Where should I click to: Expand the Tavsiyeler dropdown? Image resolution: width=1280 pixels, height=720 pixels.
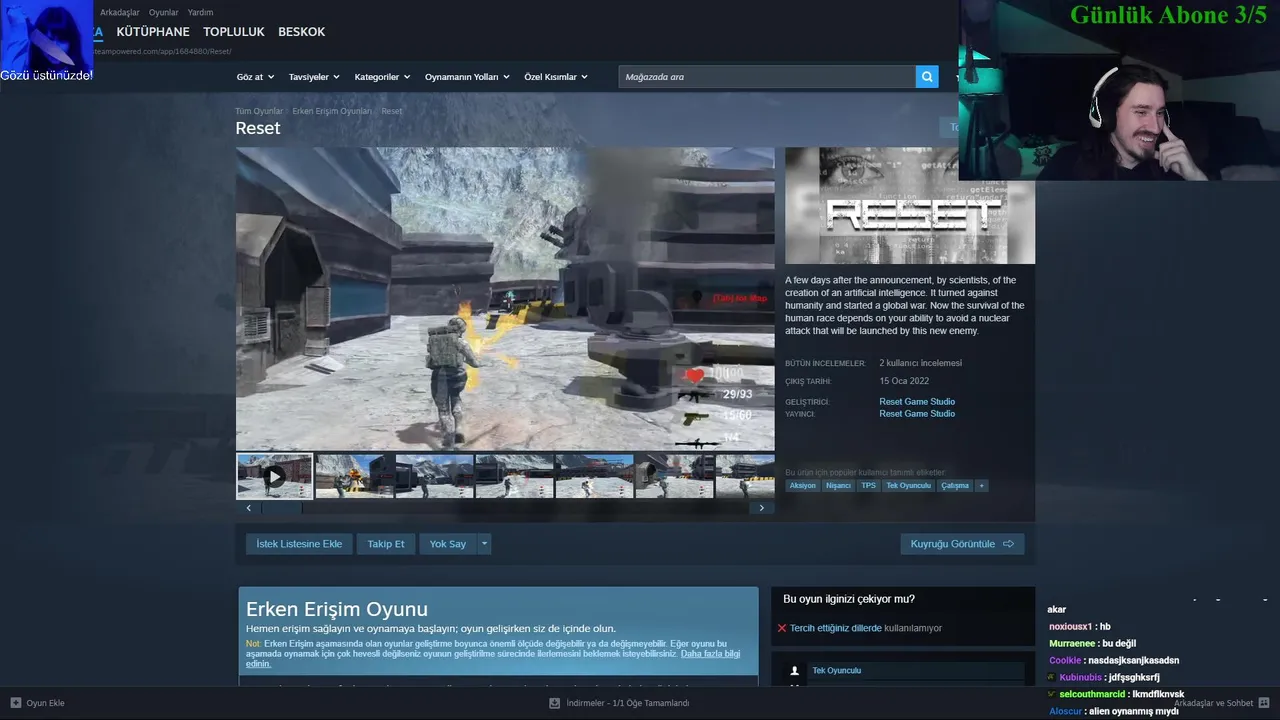click(314, 77)
